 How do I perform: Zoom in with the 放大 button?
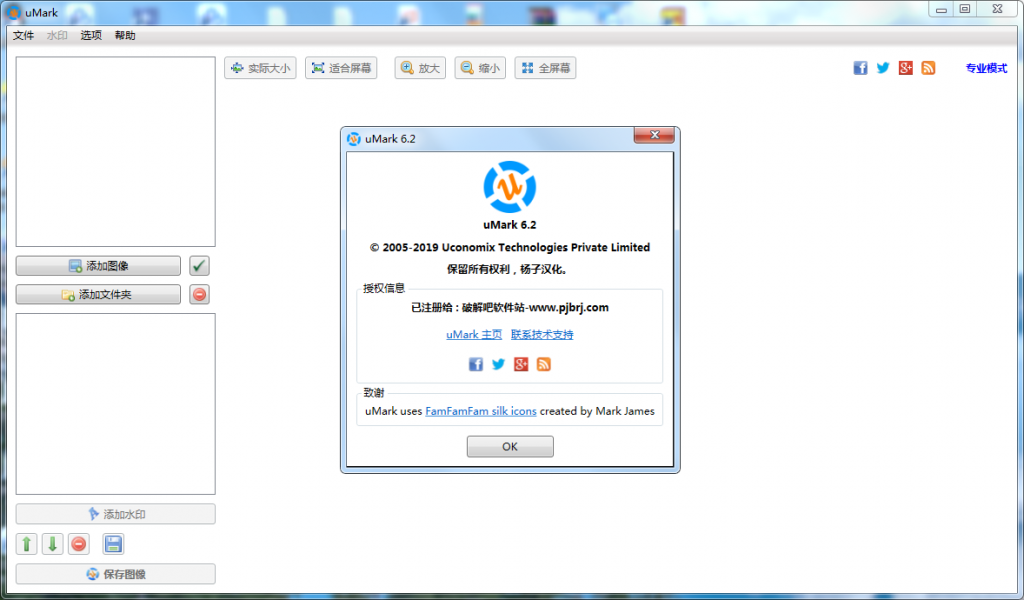420,68
